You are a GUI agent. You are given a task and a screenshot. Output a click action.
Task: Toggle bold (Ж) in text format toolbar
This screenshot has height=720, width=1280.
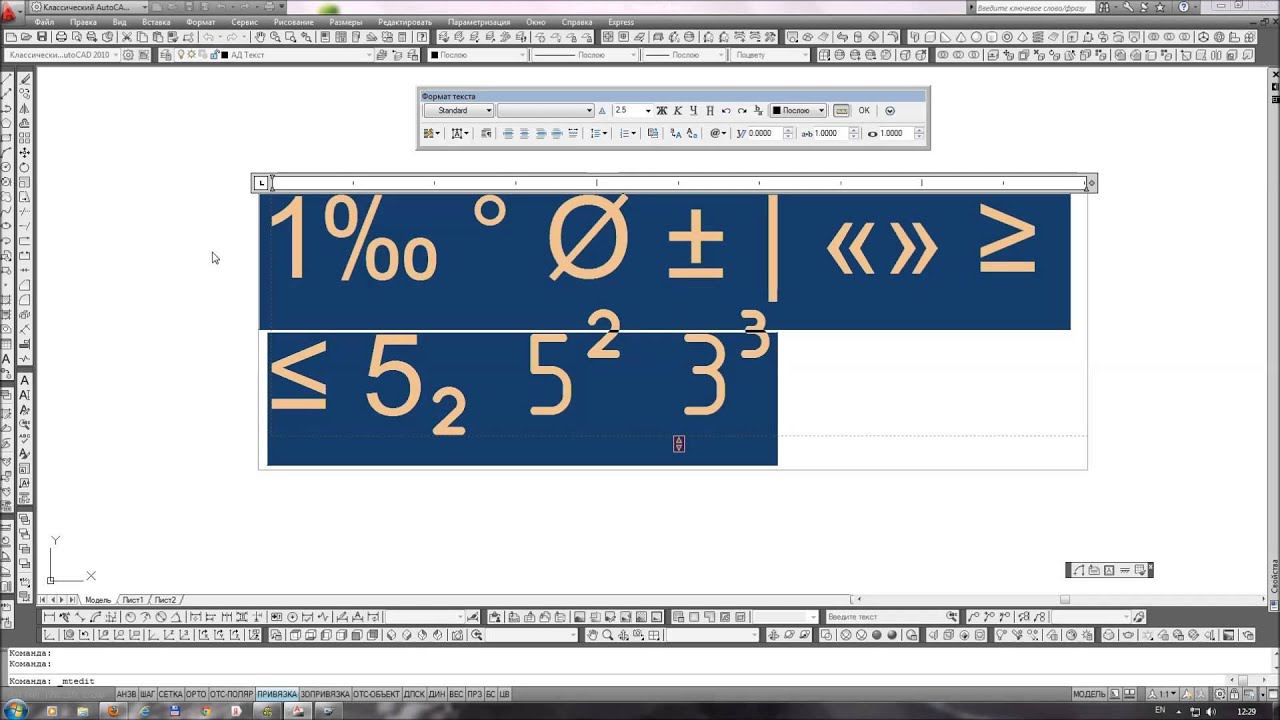coord(661,111)
